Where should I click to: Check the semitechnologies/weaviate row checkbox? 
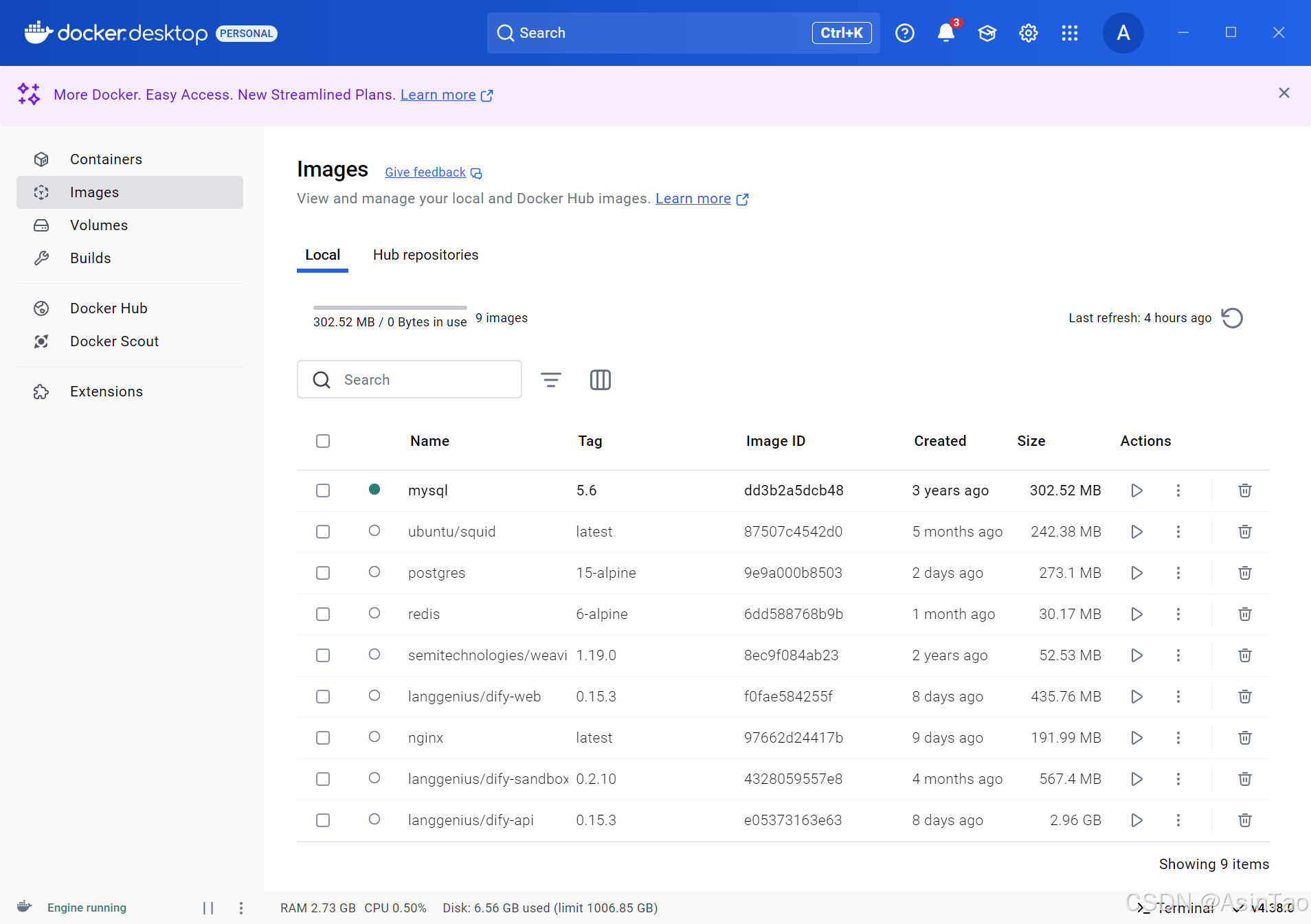[x=323, y=655]
